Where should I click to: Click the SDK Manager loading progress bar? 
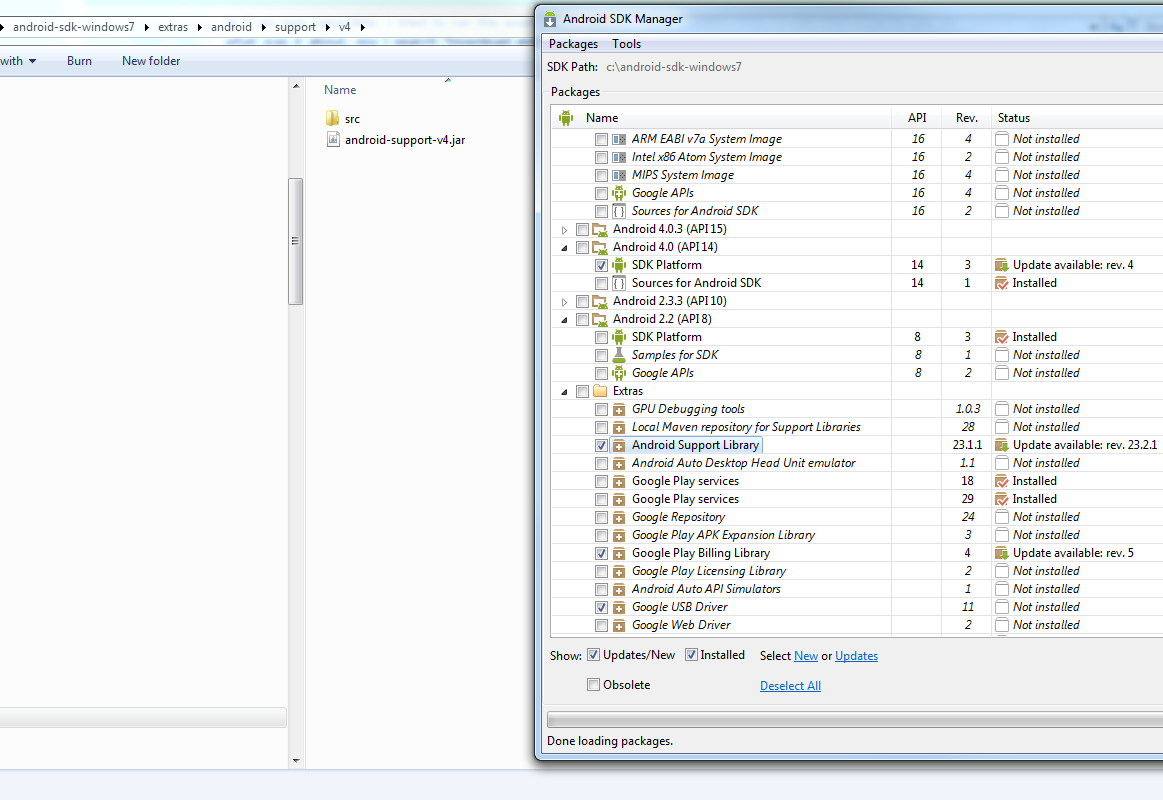[x=854, y=720]
